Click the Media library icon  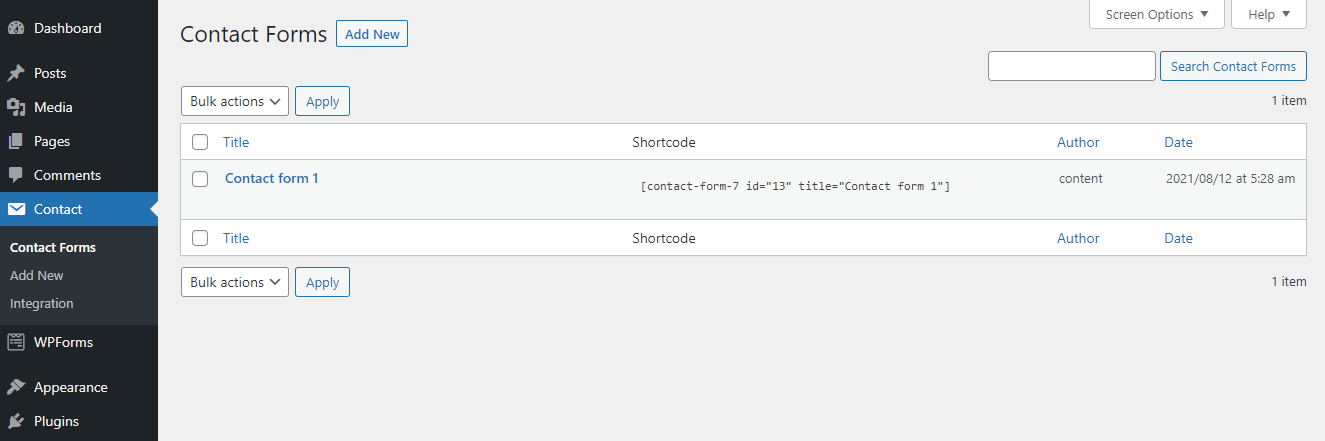[16, 107]
